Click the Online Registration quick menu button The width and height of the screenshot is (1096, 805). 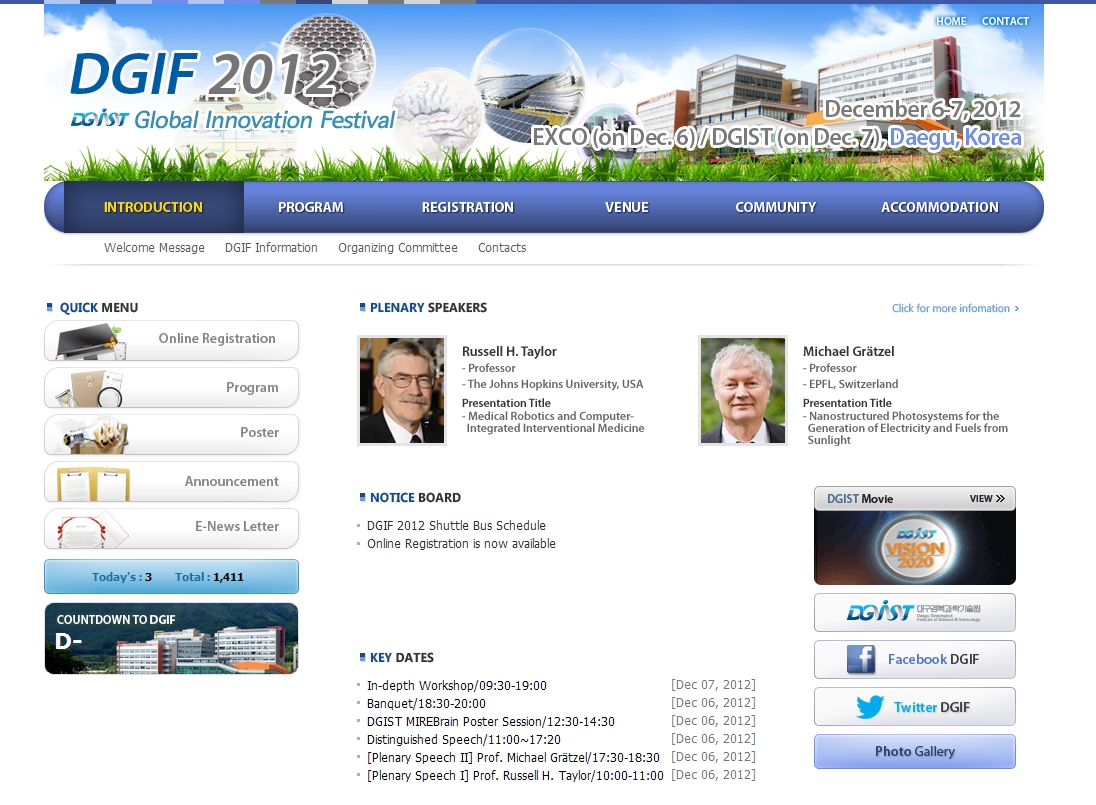coord(171,340)
